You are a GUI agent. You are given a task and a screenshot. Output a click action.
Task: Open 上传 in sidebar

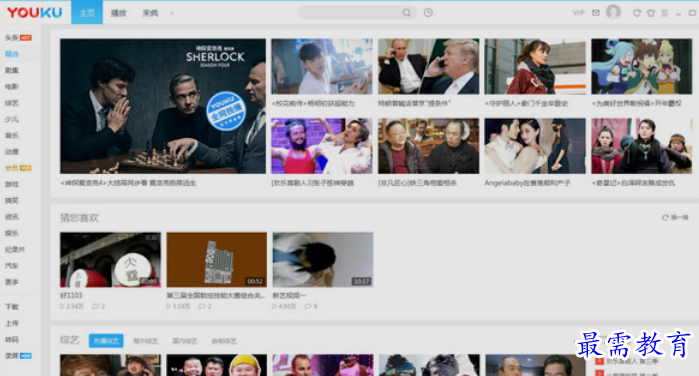click(12, 323)
